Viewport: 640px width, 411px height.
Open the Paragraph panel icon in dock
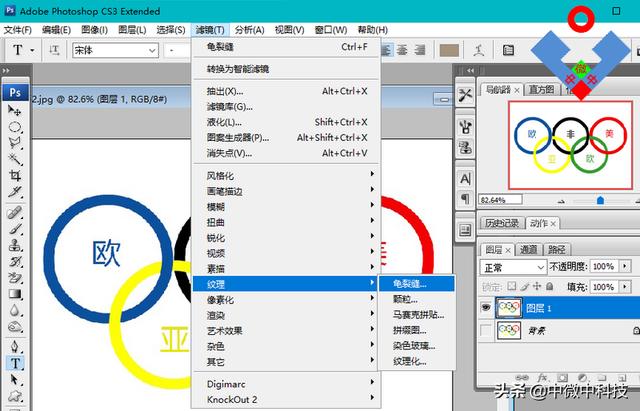point(465,198)
